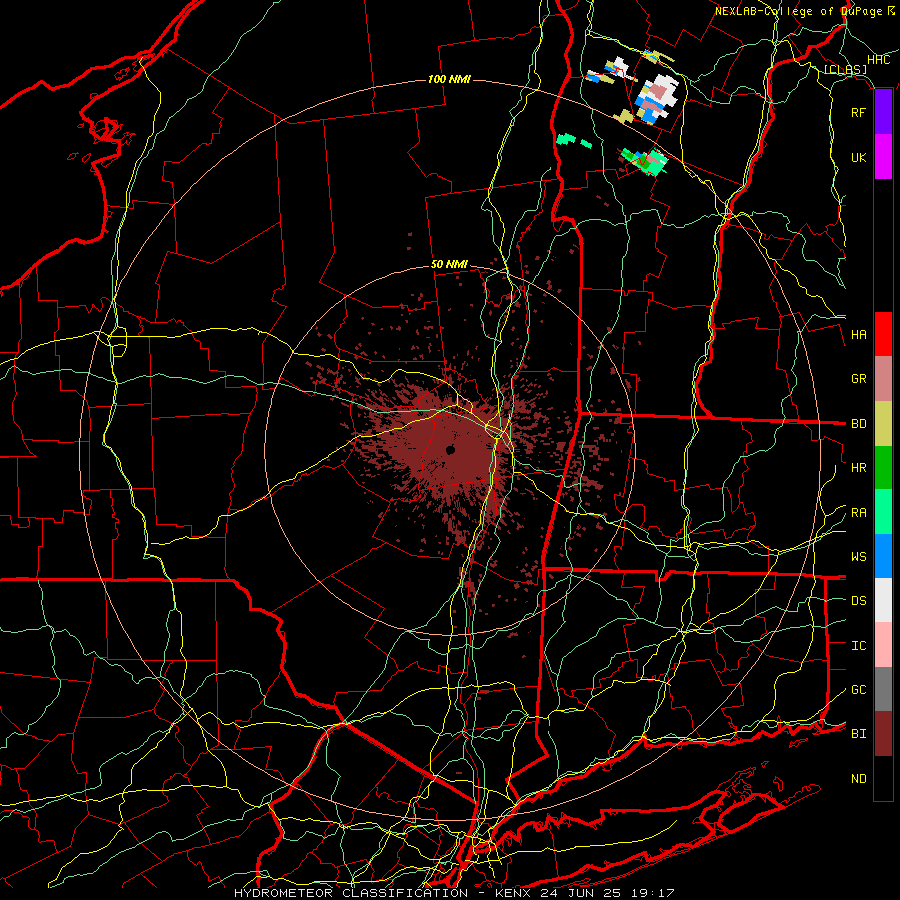Click the UK label beside the legend

[x=858, y=157]
